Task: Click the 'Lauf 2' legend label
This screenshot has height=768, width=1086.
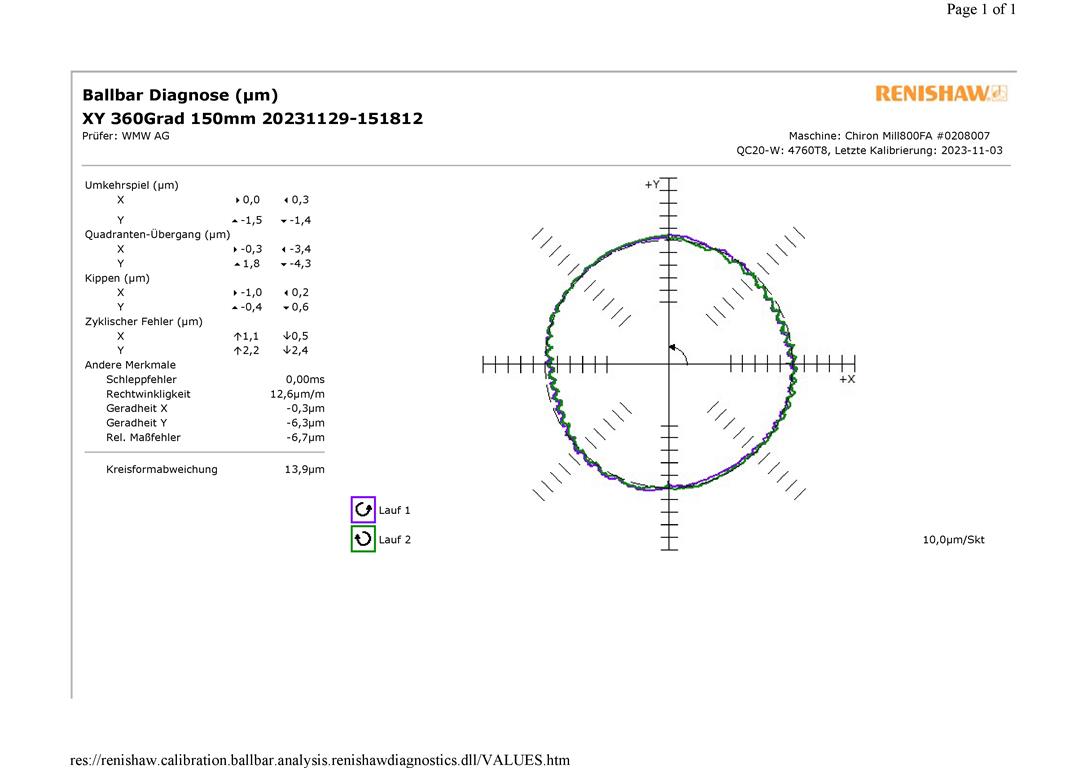Action: coord(394,539)
